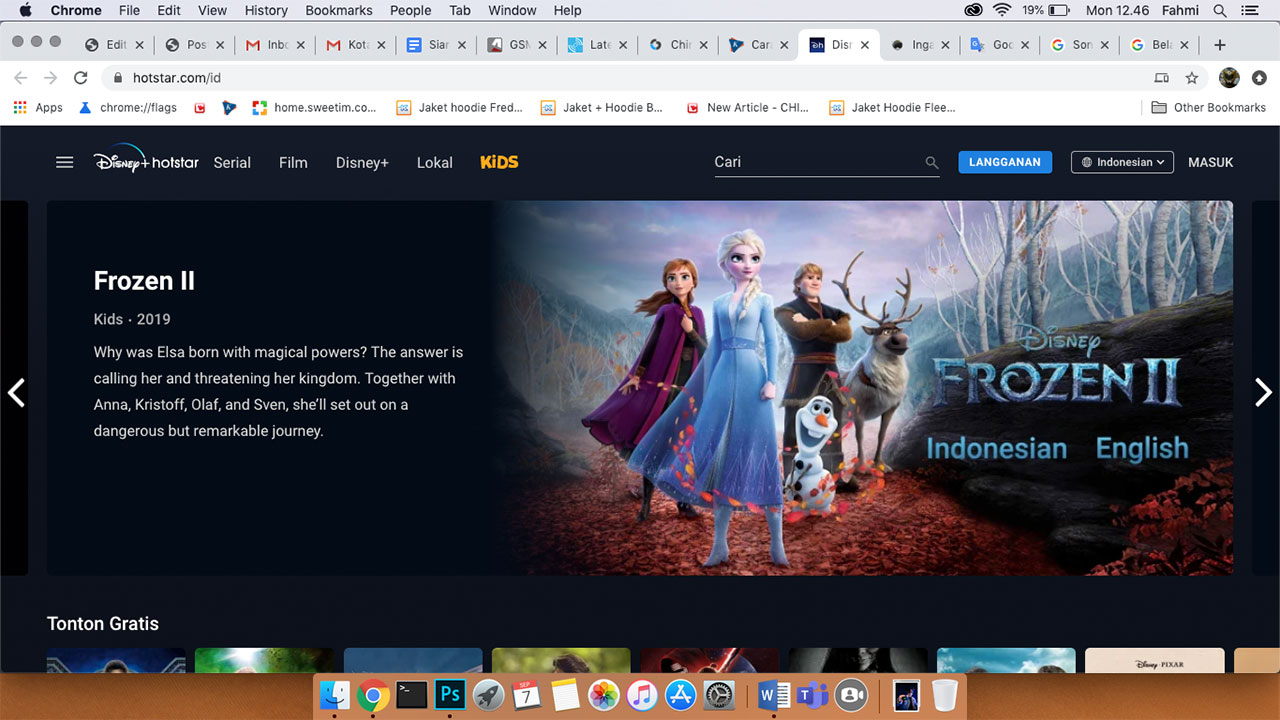This screenshot has height=720, width=1280.
Task: Open Microsoft Teams from the dock
Action: (812, 694)
